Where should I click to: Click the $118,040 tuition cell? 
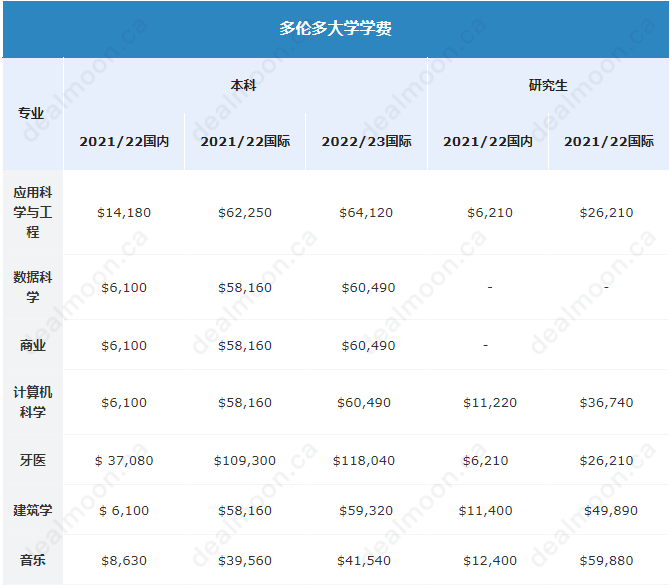(x=364, y=461)
